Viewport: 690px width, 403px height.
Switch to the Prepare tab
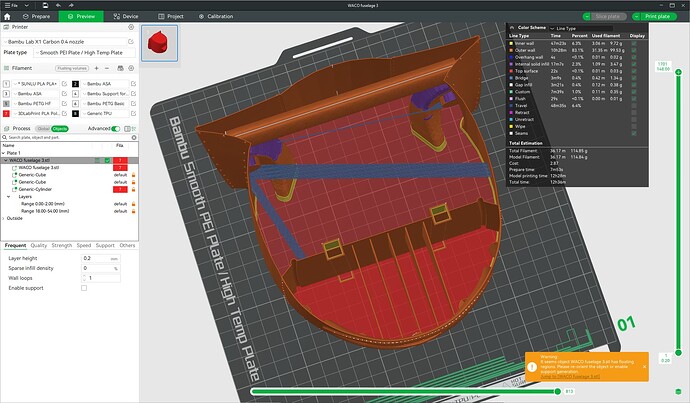point(37,16)
